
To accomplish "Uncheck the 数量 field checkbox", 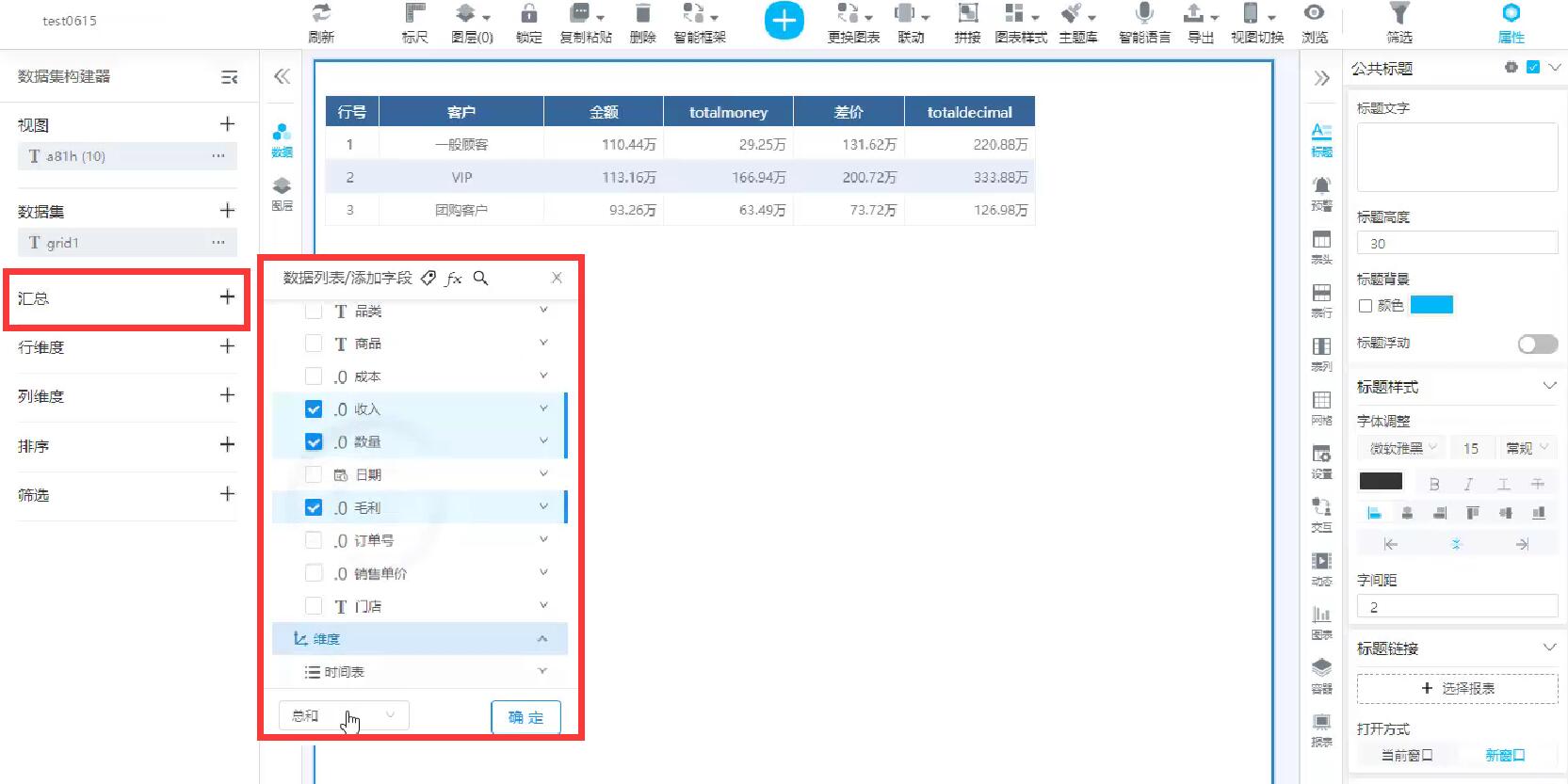I will pos(314,441).
